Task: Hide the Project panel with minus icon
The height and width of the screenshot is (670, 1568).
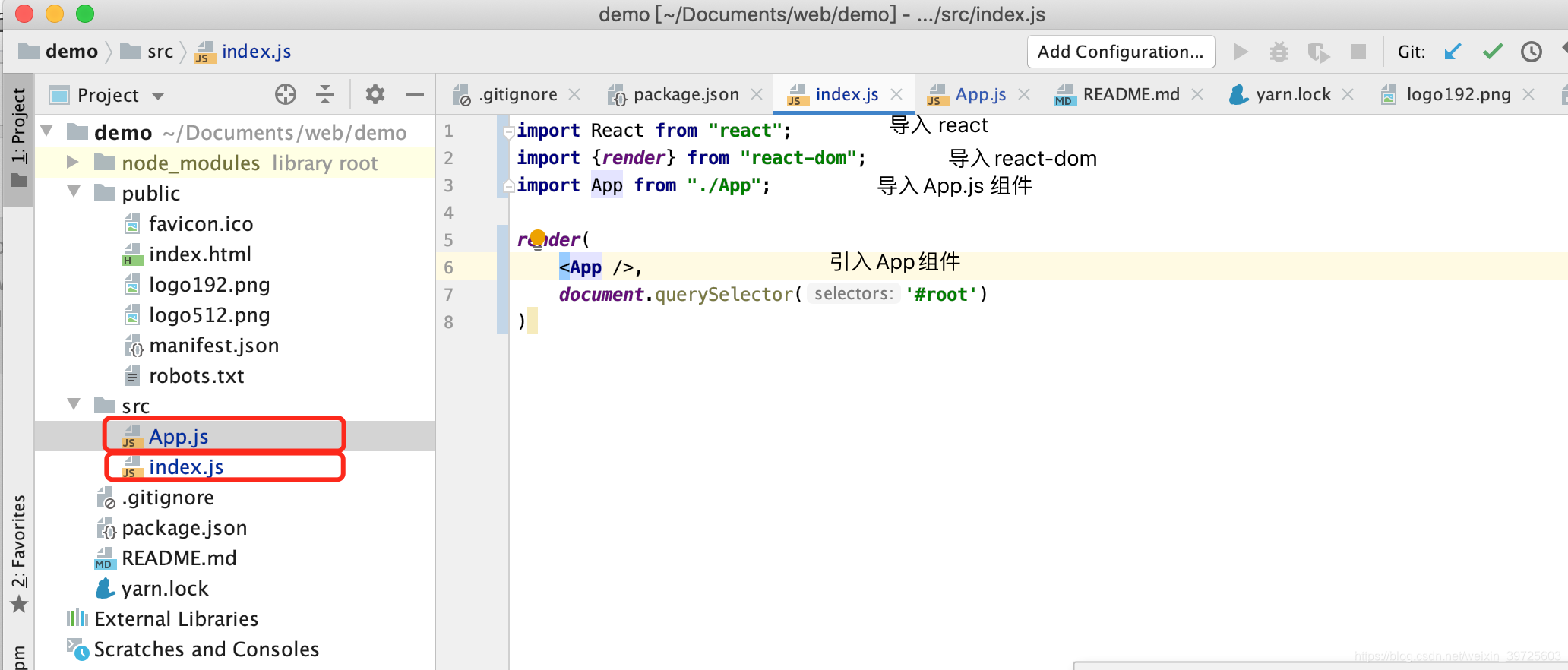Action: (x=415, y=94)
